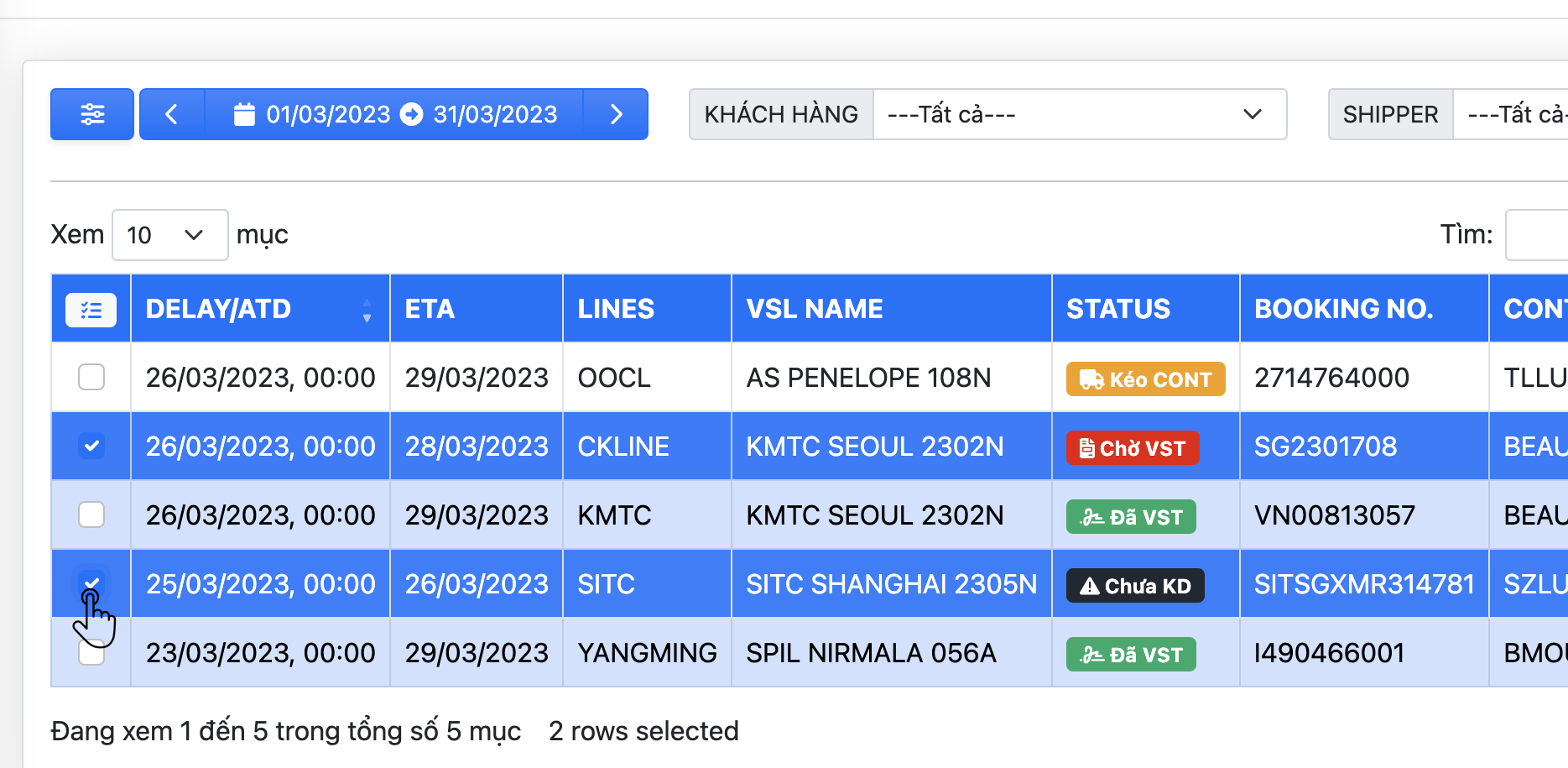Screen dimensions: 1568x768
Task: Go to previous date range arrow
Action: (x=172, y=114)
